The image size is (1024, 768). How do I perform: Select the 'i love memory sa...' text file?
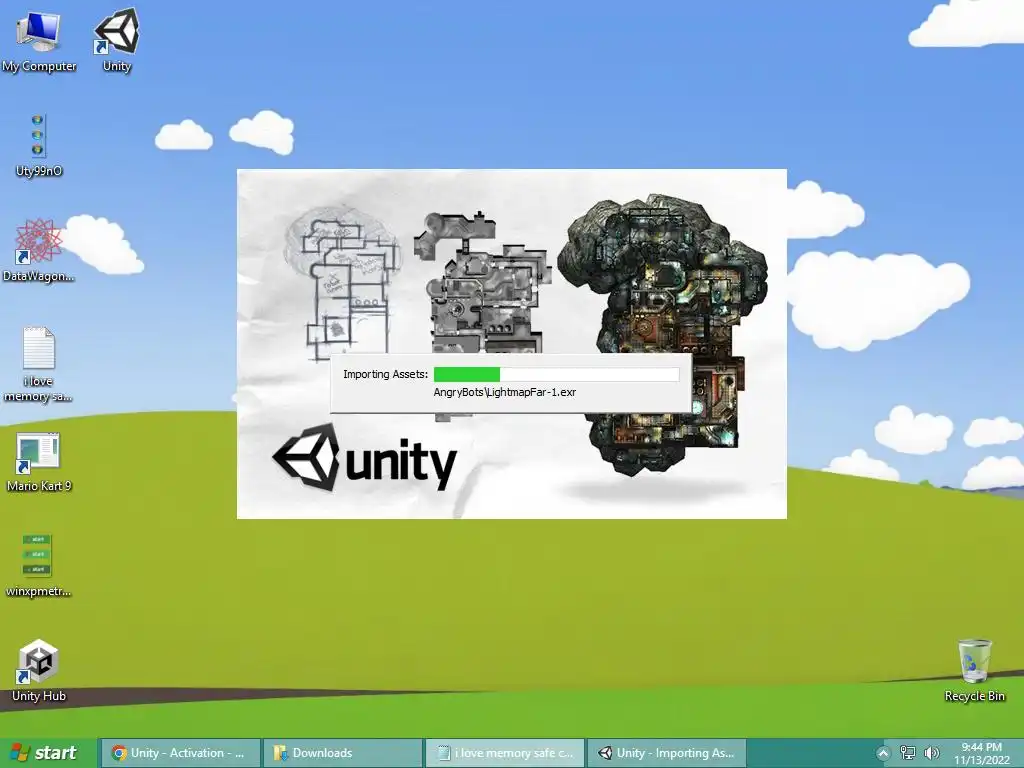[39, 364]
